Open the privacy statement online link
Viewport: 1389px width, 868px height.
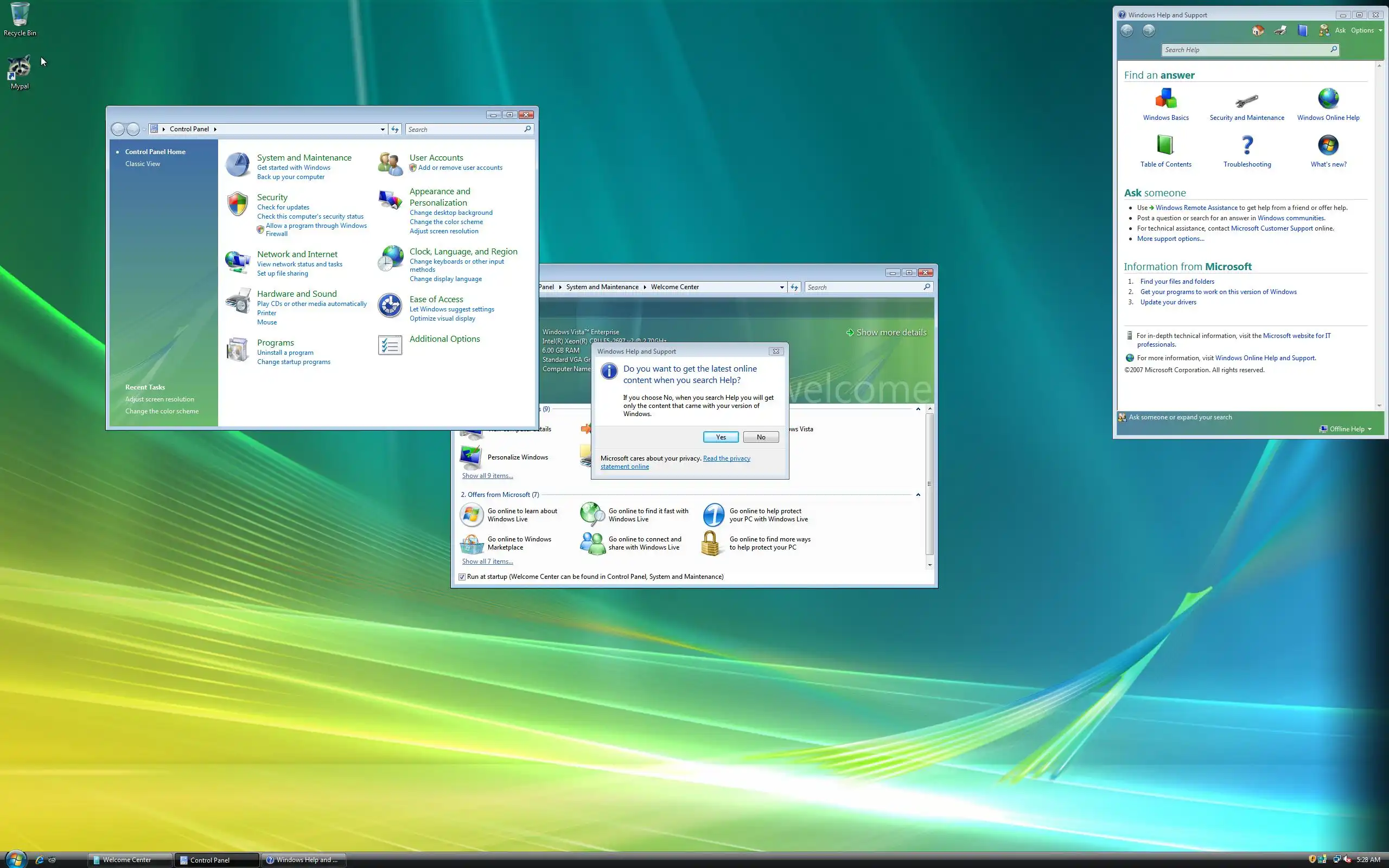pos(726,458)
